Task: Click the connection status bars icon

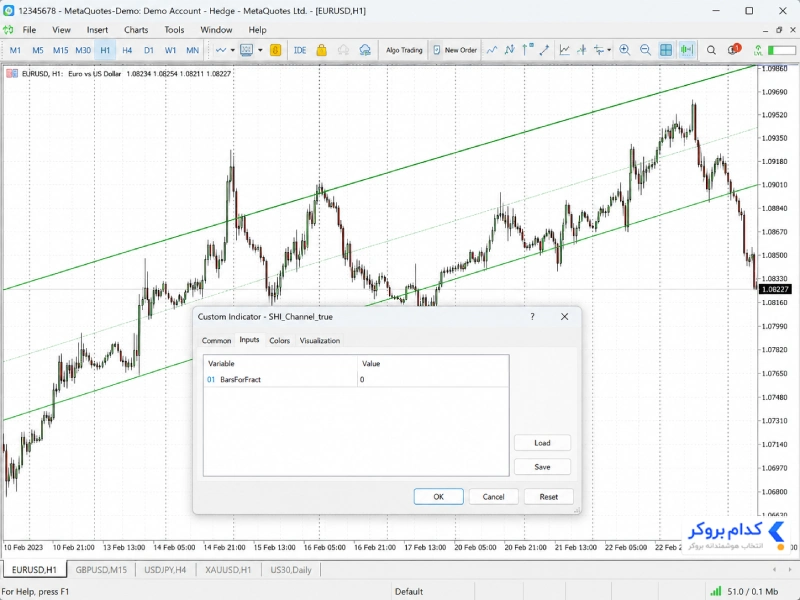Action: click(716, 591)
